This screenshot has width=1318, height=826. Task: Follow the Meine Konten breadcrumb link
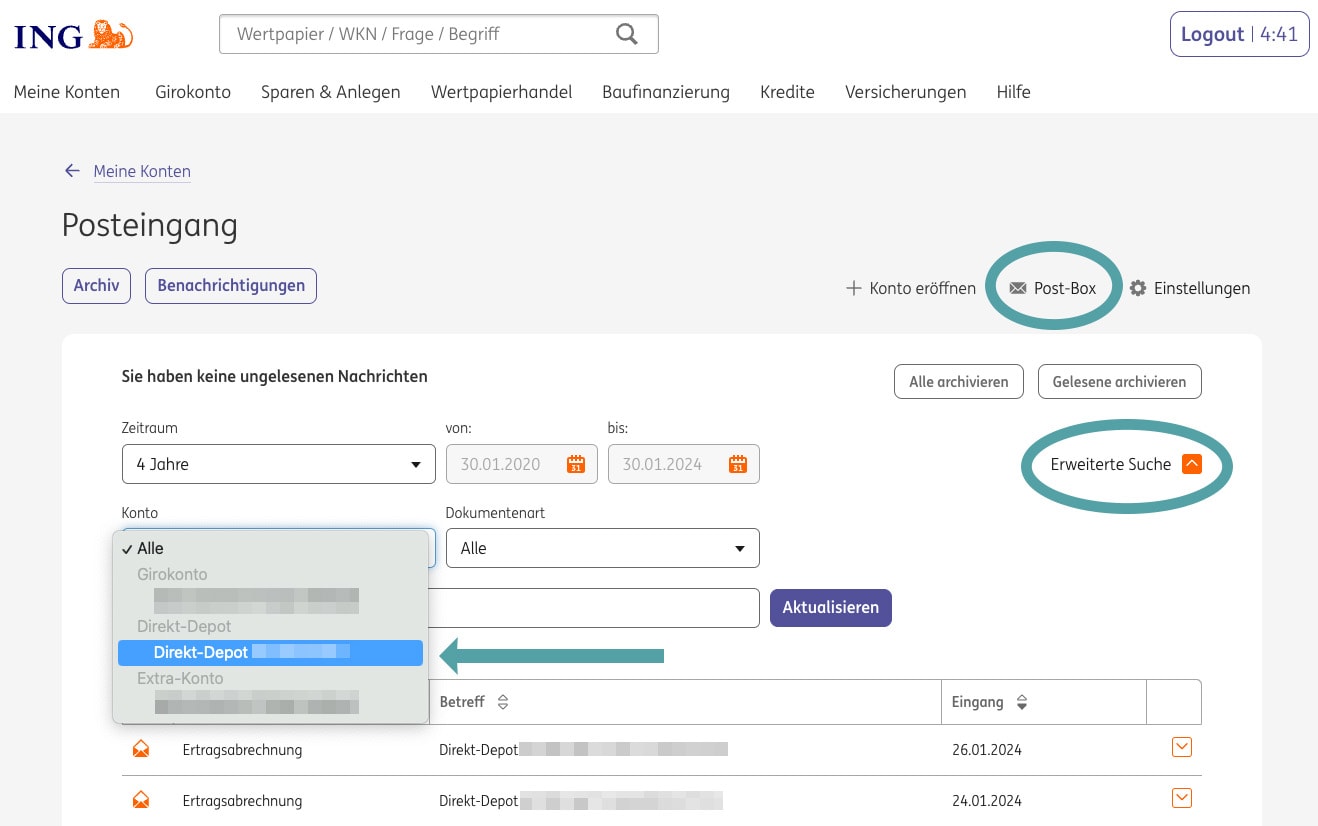tap(142, 172)
